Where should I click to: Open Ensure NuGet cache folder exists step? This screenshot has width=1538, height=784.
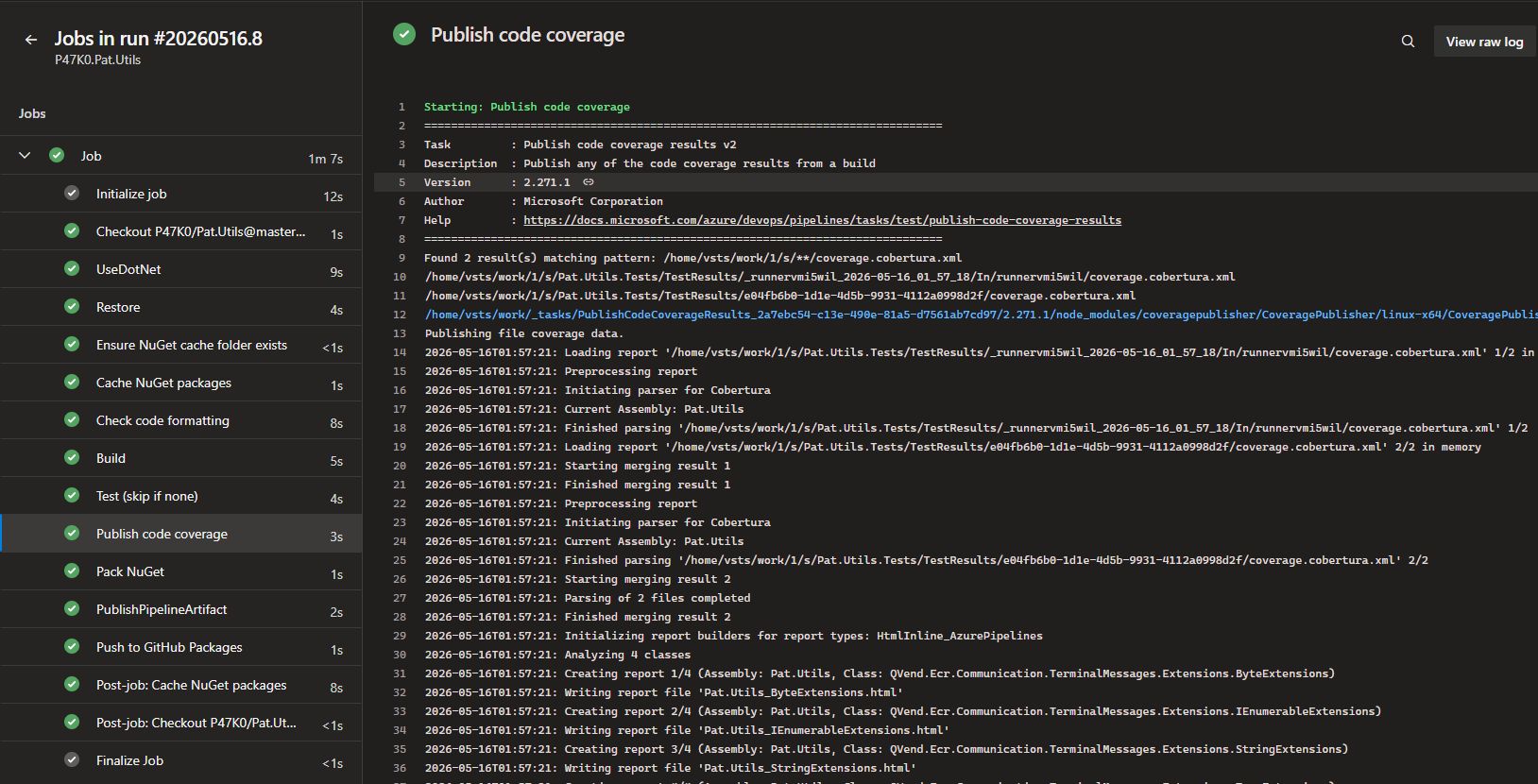[181, 345]
